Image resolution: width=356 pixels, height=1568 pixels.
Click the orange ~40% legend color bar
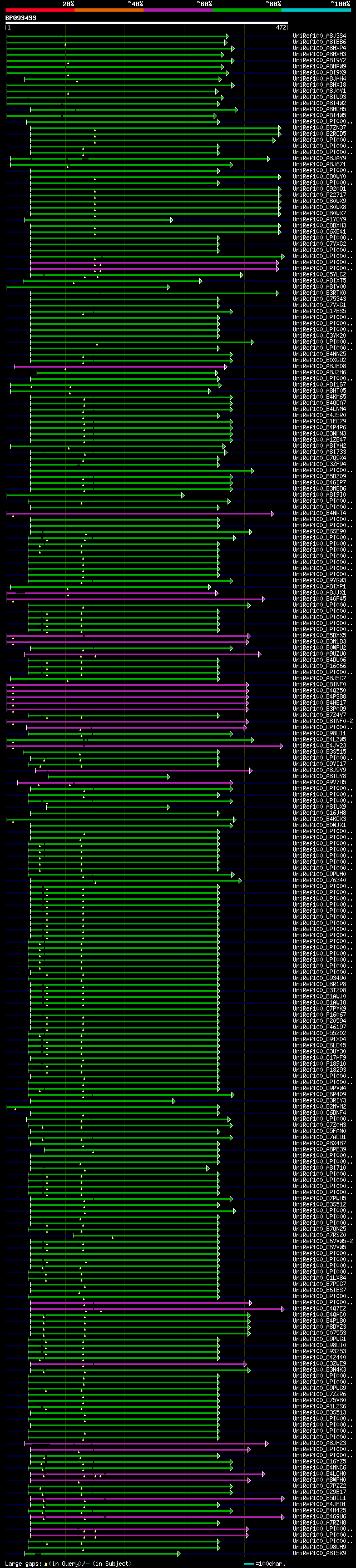point(110,10)
